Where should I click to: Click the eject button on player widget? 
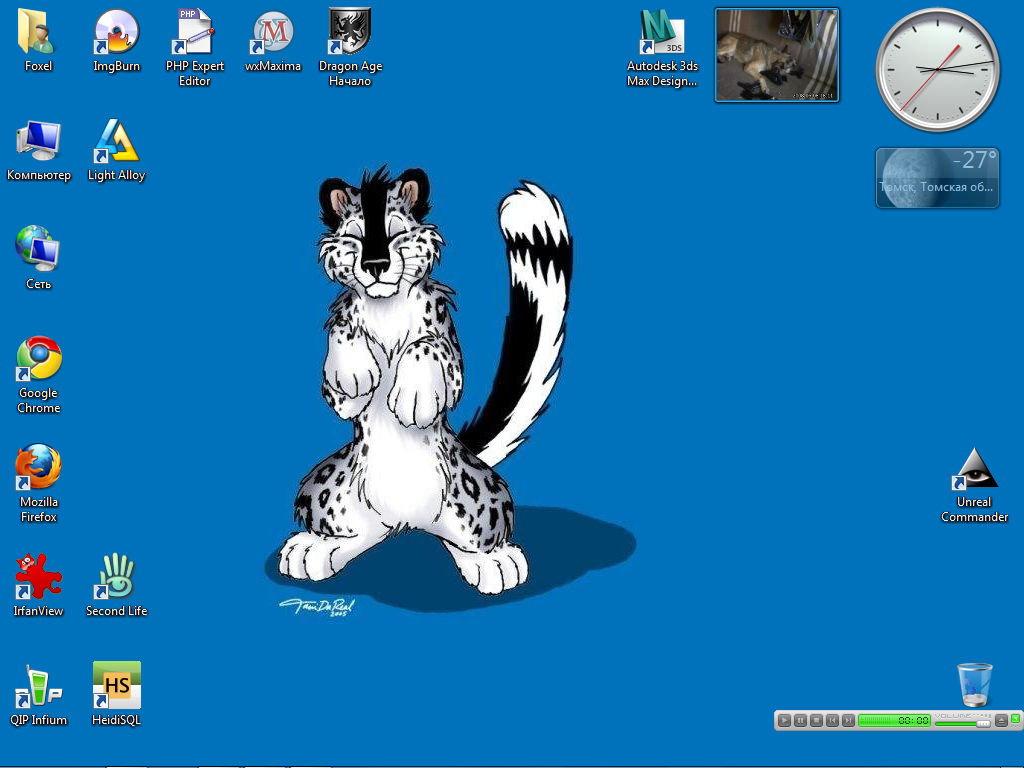[1000, 720]
